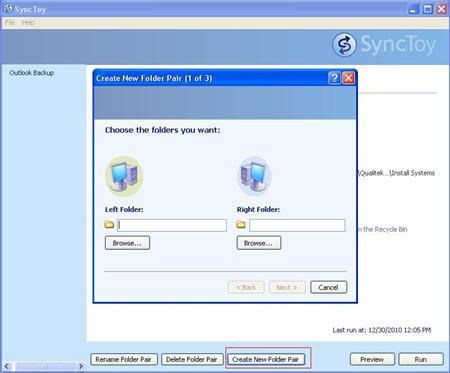Close the SyncToy main window
Image resolution: width=450 pixels, height=373 pixels.
(x=442, y=9)
